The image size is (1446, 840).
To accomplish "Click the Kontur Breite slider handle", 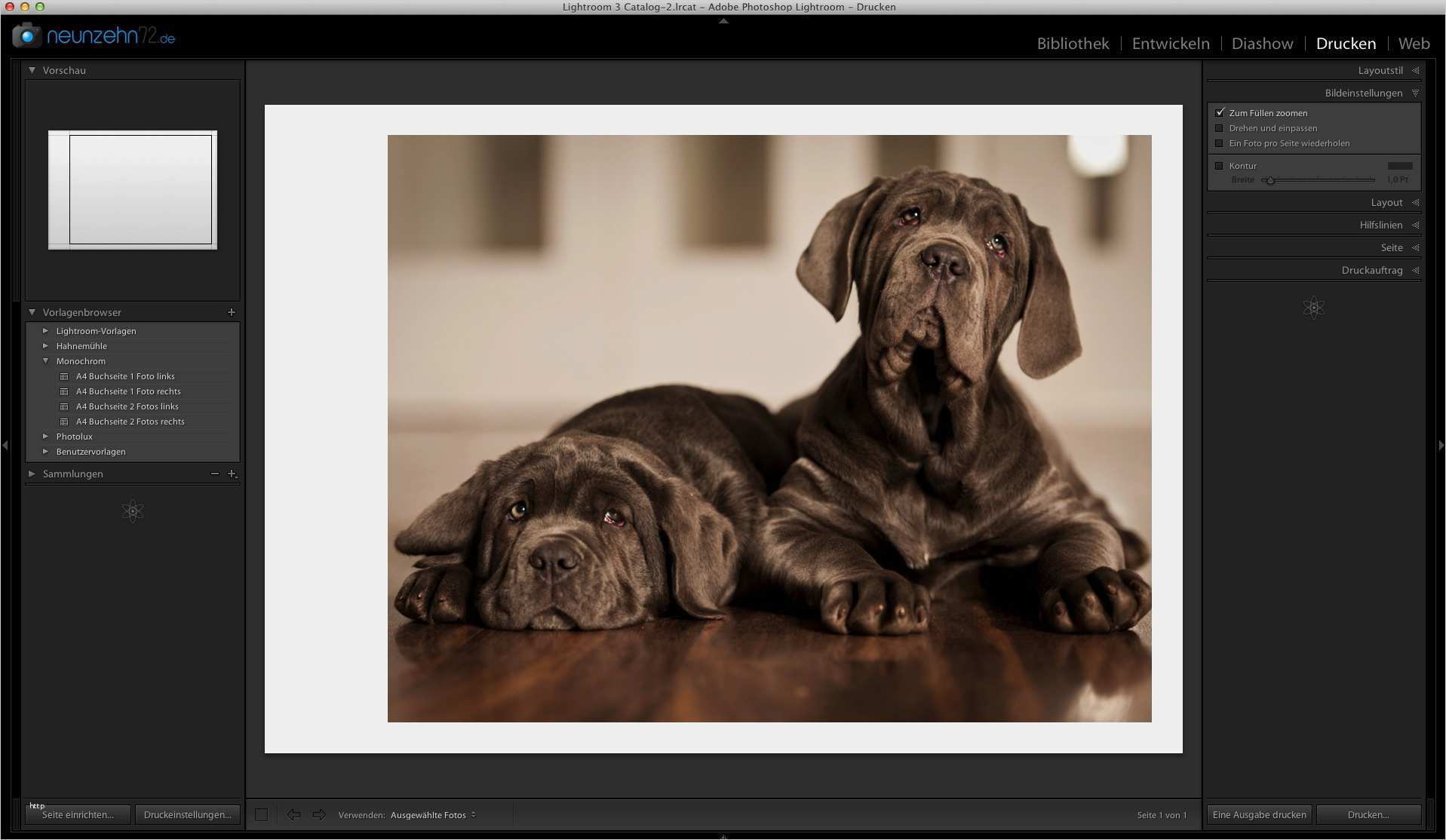I will [1270, 180].
